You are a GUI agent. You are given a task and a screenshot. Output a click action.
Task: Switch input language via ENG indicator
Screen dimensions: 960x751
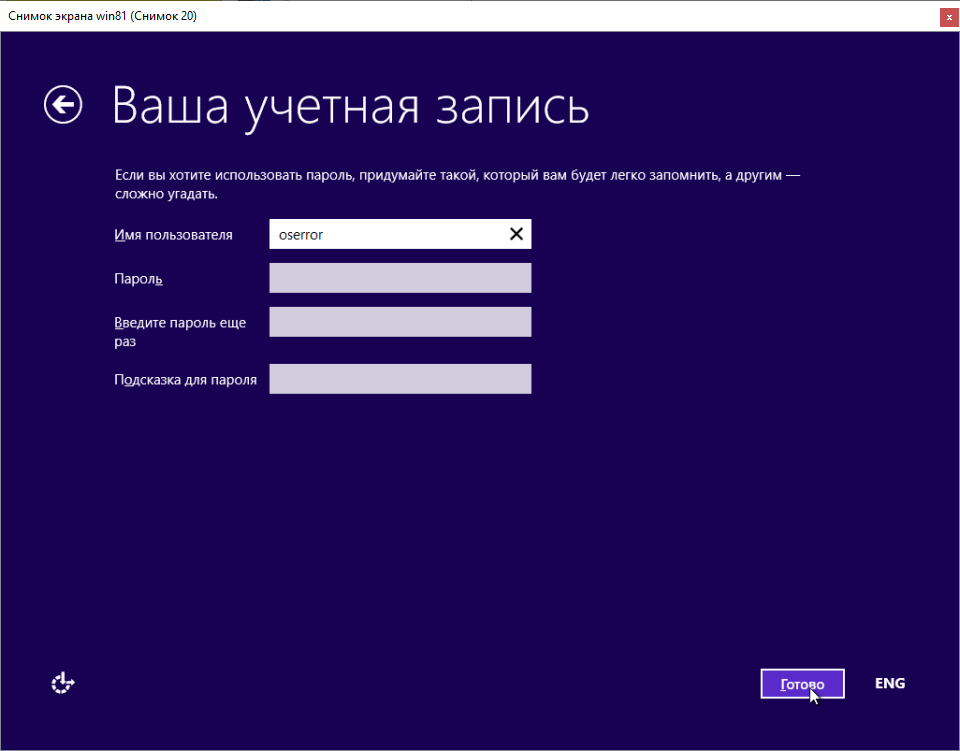(890, 683)
